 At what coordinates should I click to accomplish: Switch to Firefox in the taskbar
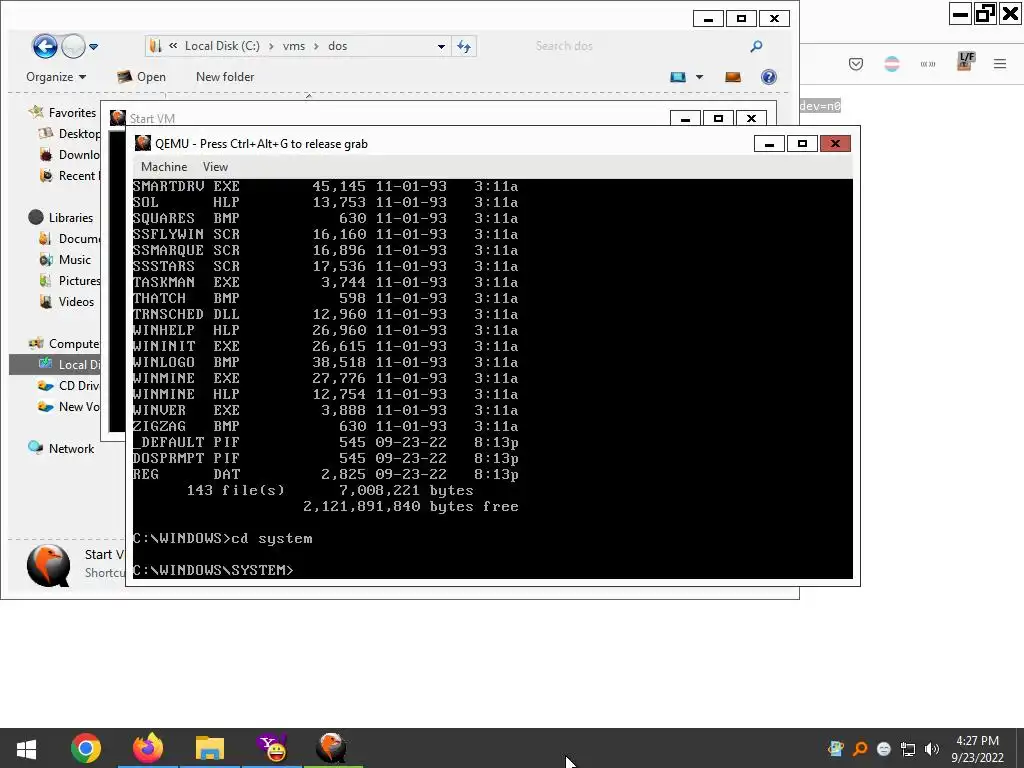[148, 748]
